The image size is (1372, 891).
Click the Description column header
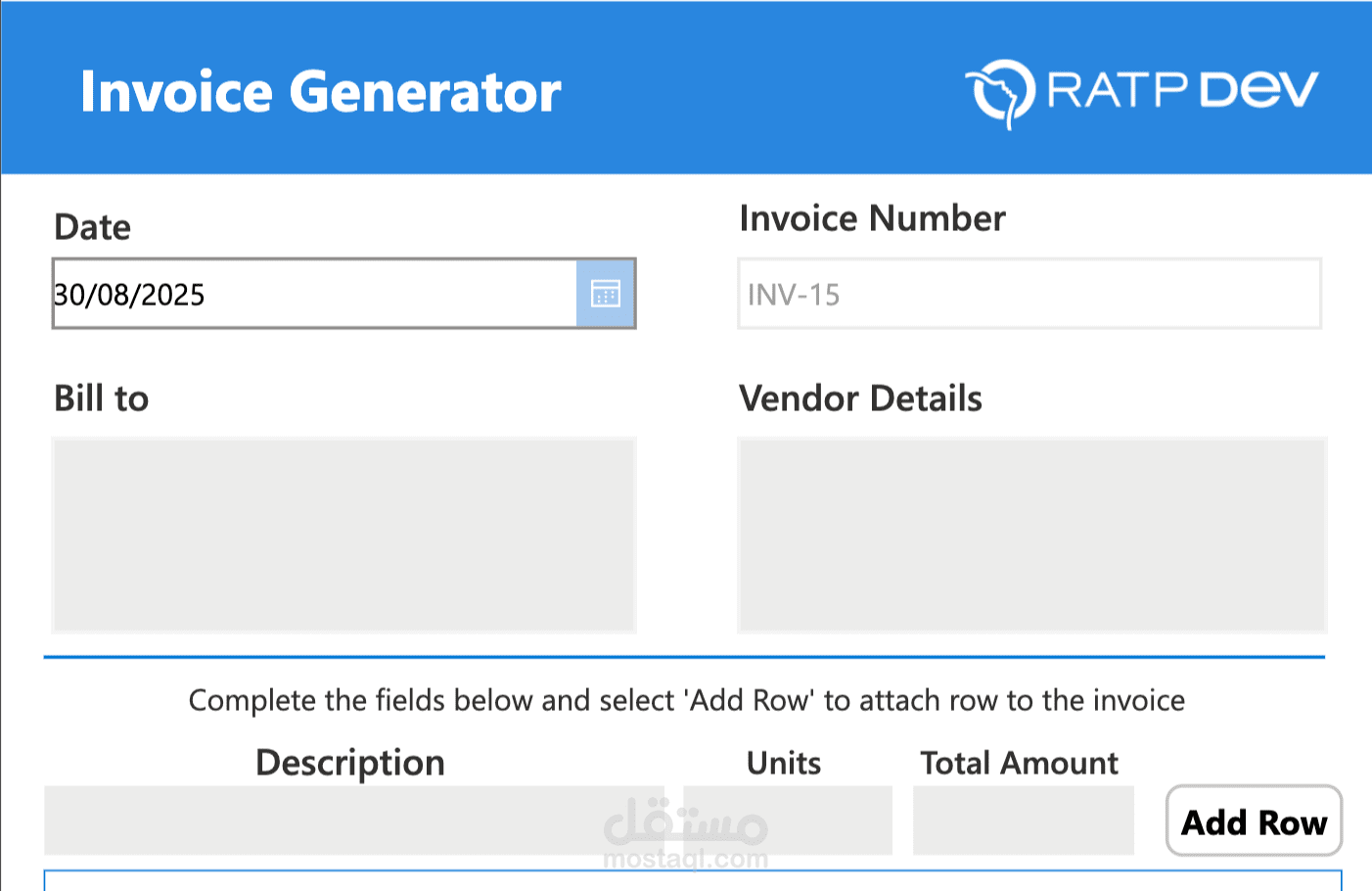349,762
